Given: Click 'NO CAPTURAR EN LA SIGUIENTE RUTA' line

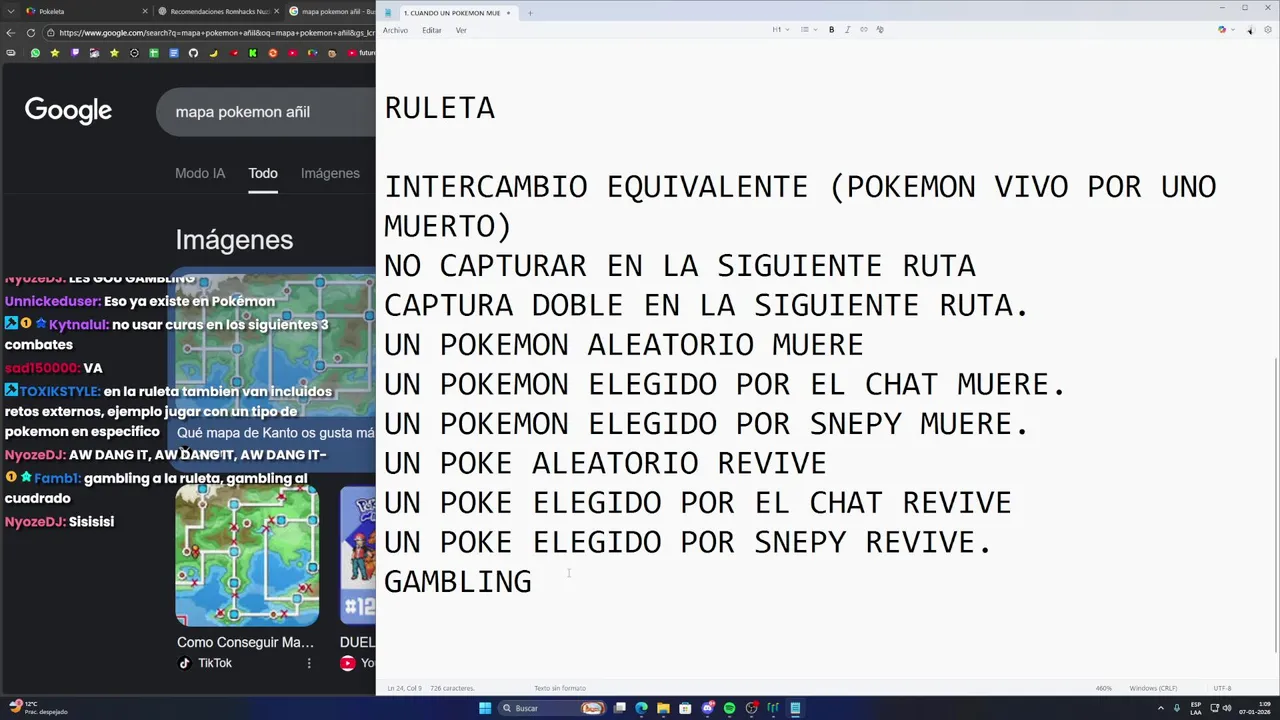Looking at the screenshot, I should click(680, 266).
